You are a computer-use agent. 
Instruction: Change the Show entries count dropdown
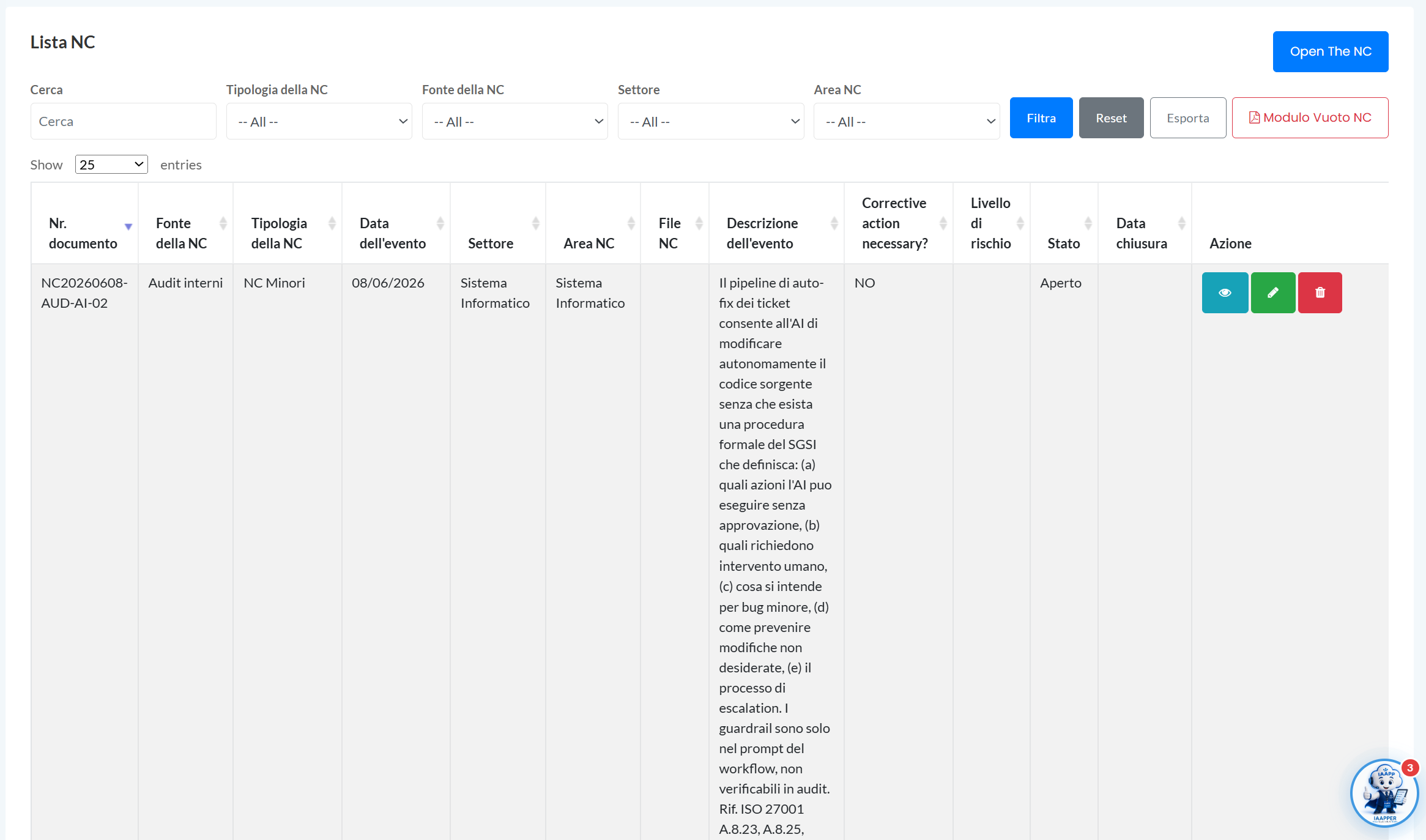tap(111, 165)
